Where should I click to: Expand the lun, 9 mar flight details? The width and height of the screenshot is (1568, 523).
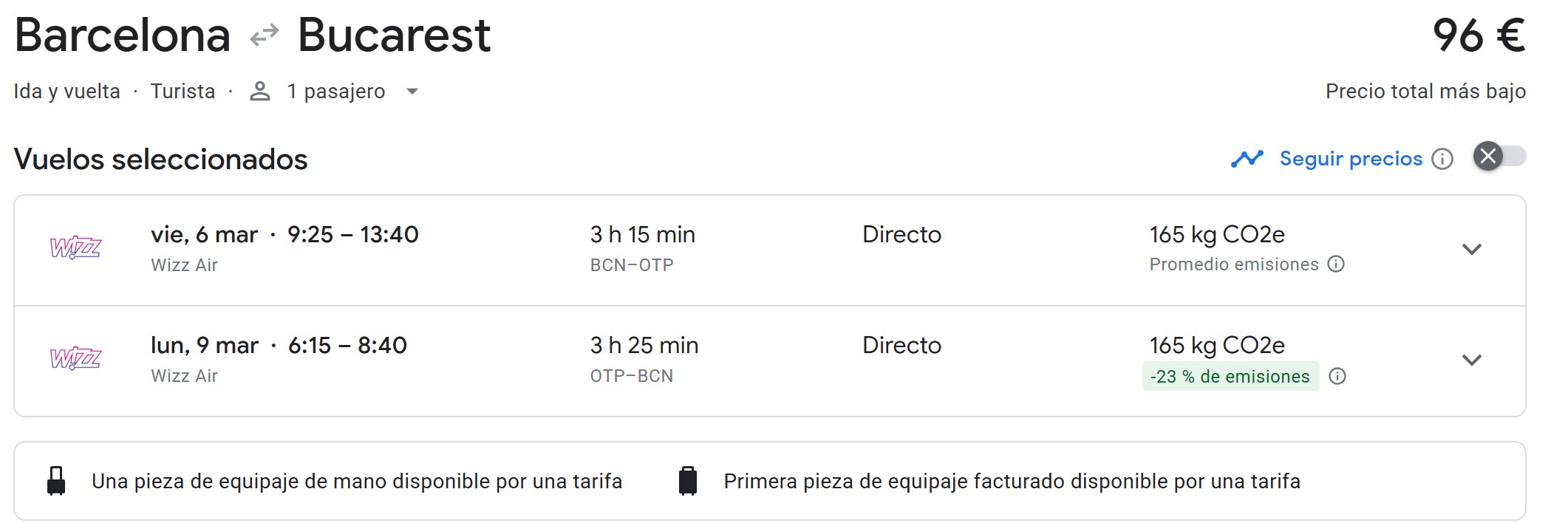1472,360
